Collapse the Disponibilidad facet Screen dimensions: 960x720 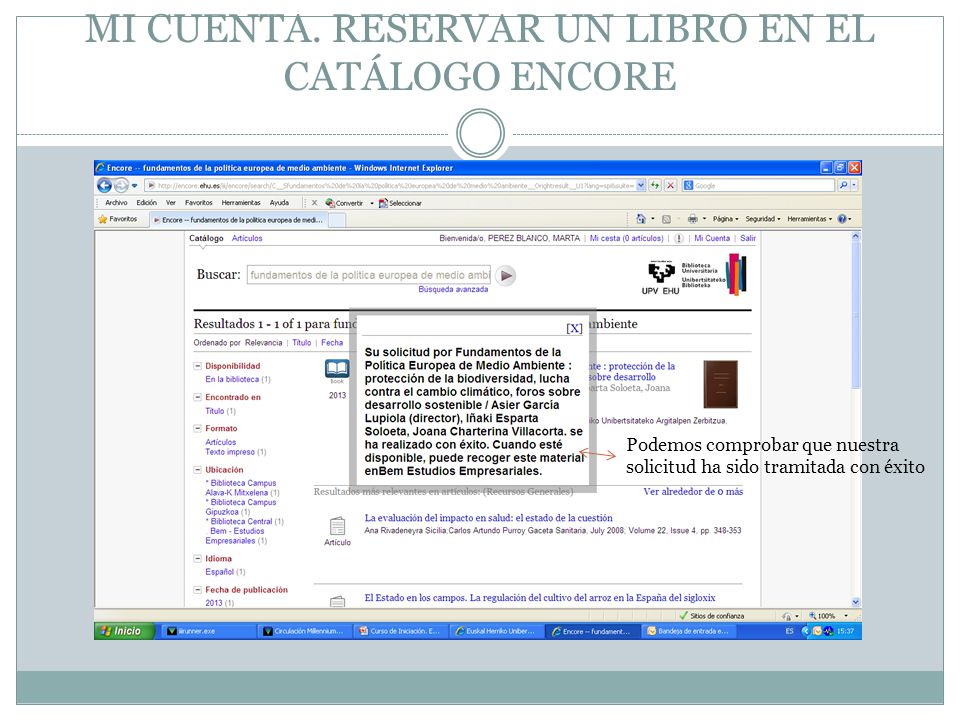[x=198, y=366]
